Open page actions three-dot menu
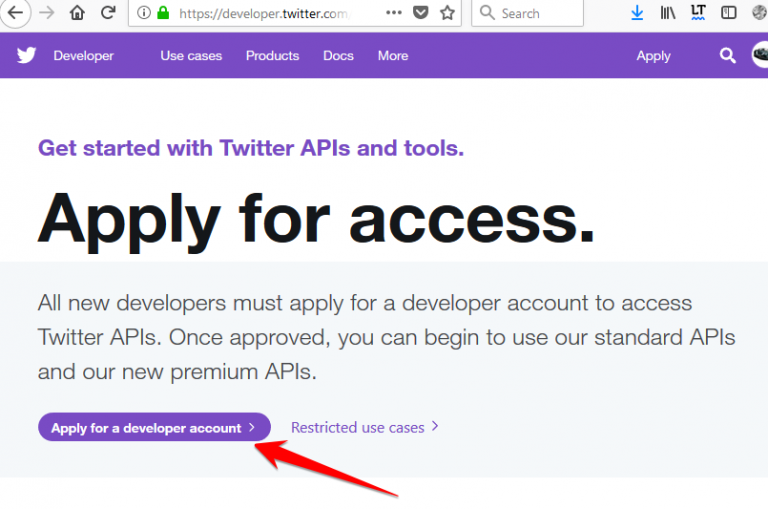Viewport: 768px width, 509px height. [x=394, y=13]
